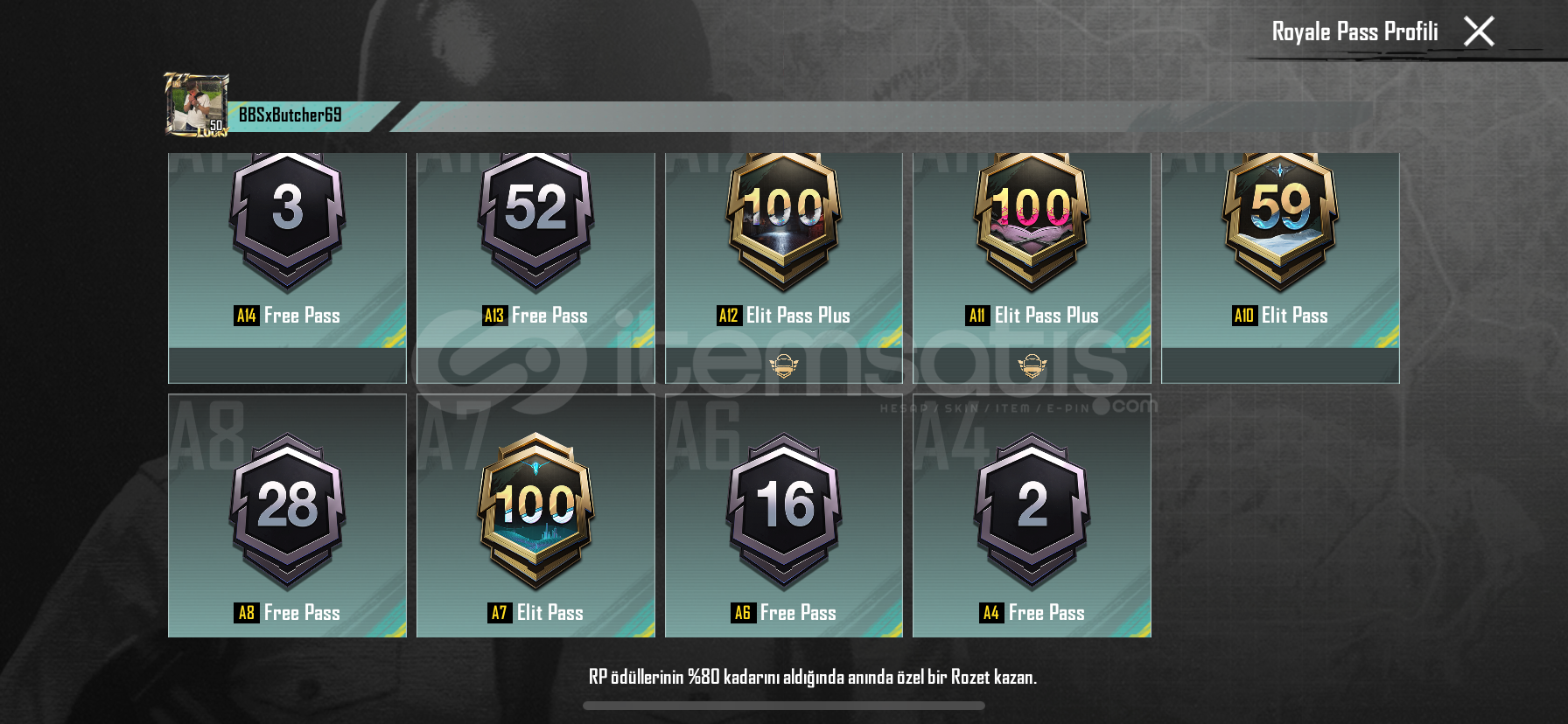The width and height of the screenshot is (1568, 724).
Task: Select the A11 Elit Pass Plus 100 badge
Action: [1032, 222]
